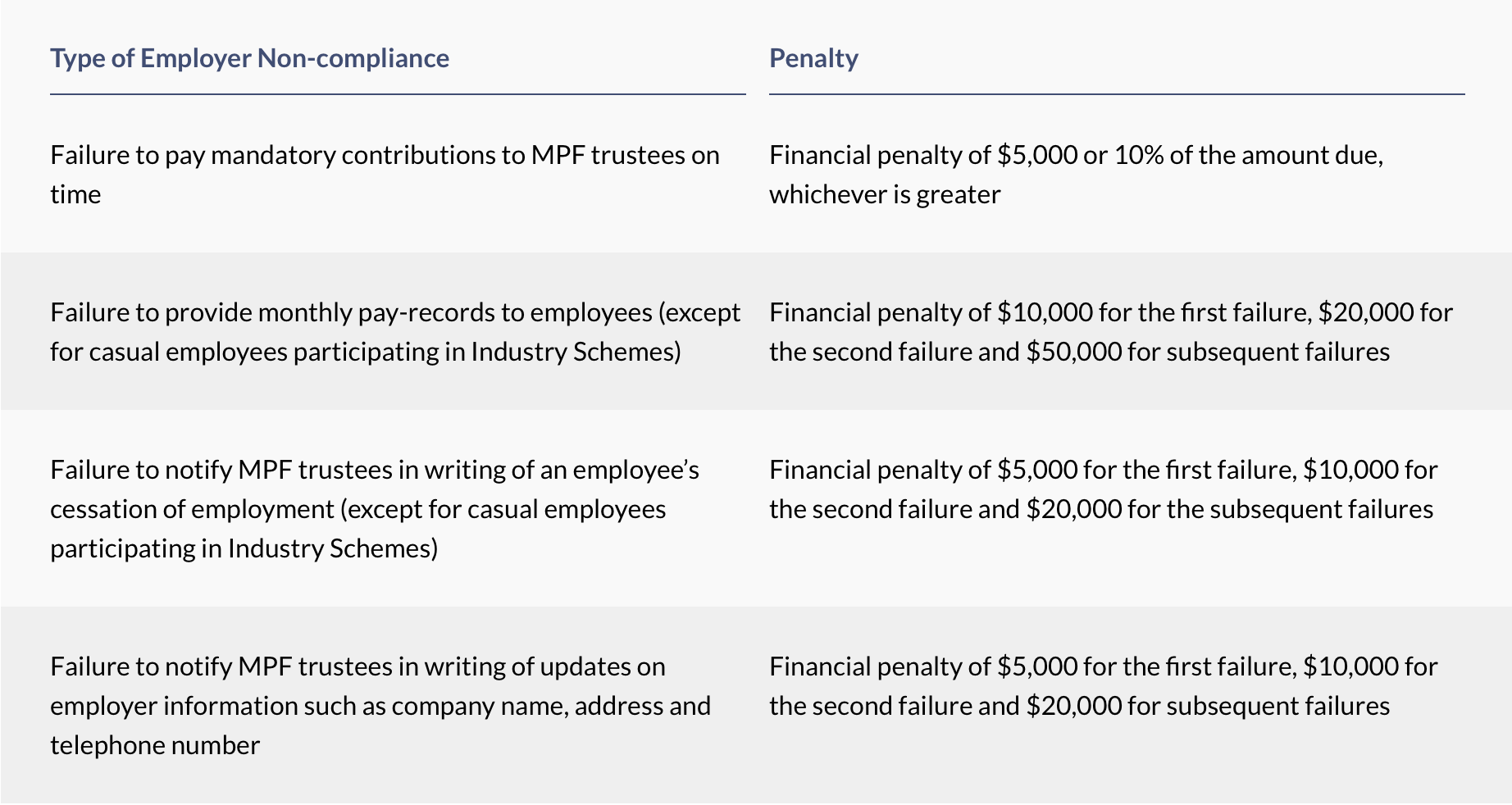This screenshot has width=1512, height=805.
Task: Click the "Penalty" column header
Action: click(813, 58)
